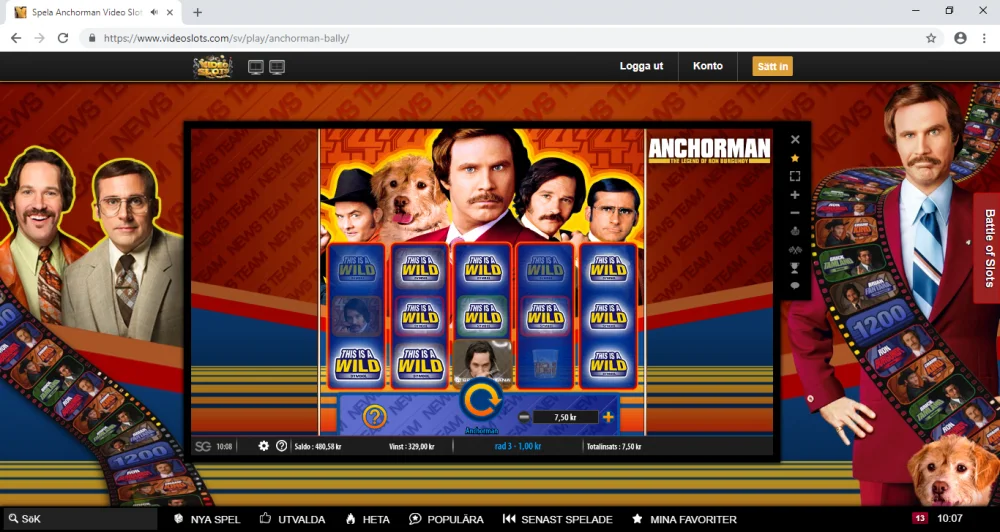
Task: Open the Chrome three-dot menu
Action: click(984, 38)
